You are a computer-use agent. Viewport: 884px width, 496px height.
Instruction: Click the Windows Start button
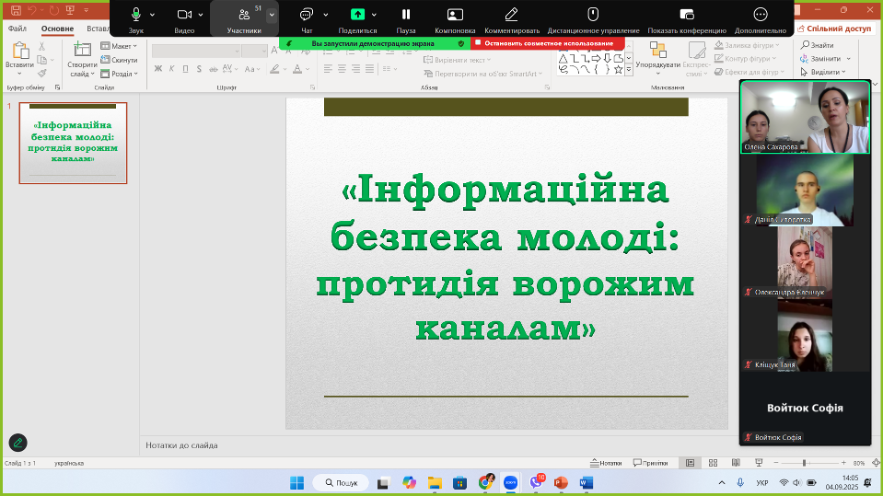(297, 482)
